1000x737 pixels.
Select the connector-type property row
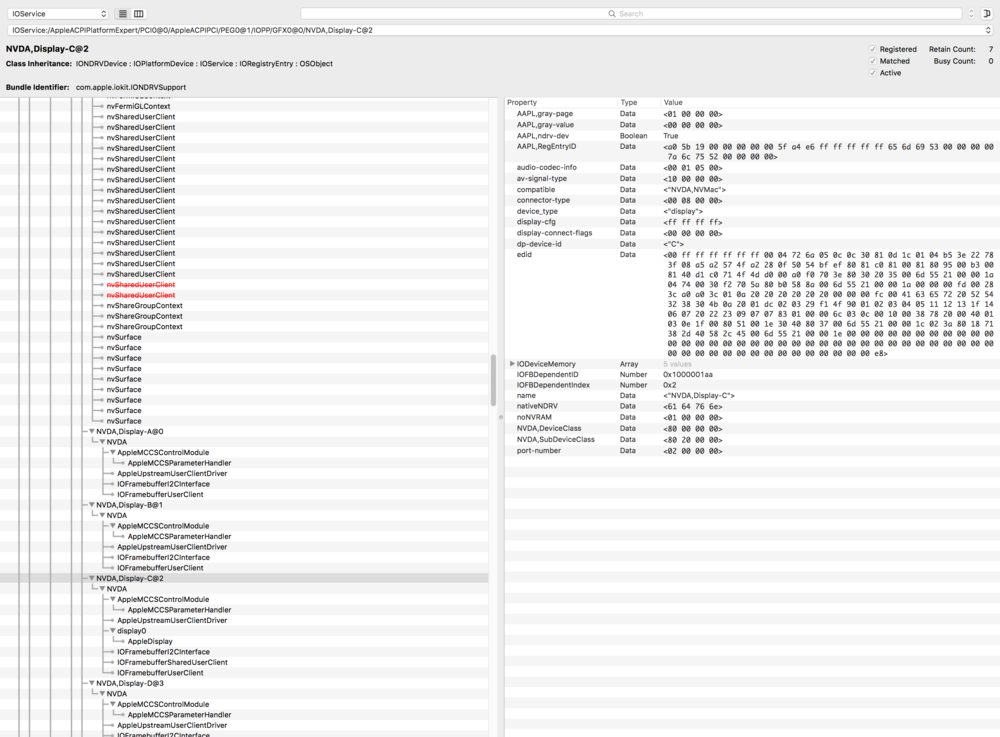pyautogui.click(x=752, y=200)
